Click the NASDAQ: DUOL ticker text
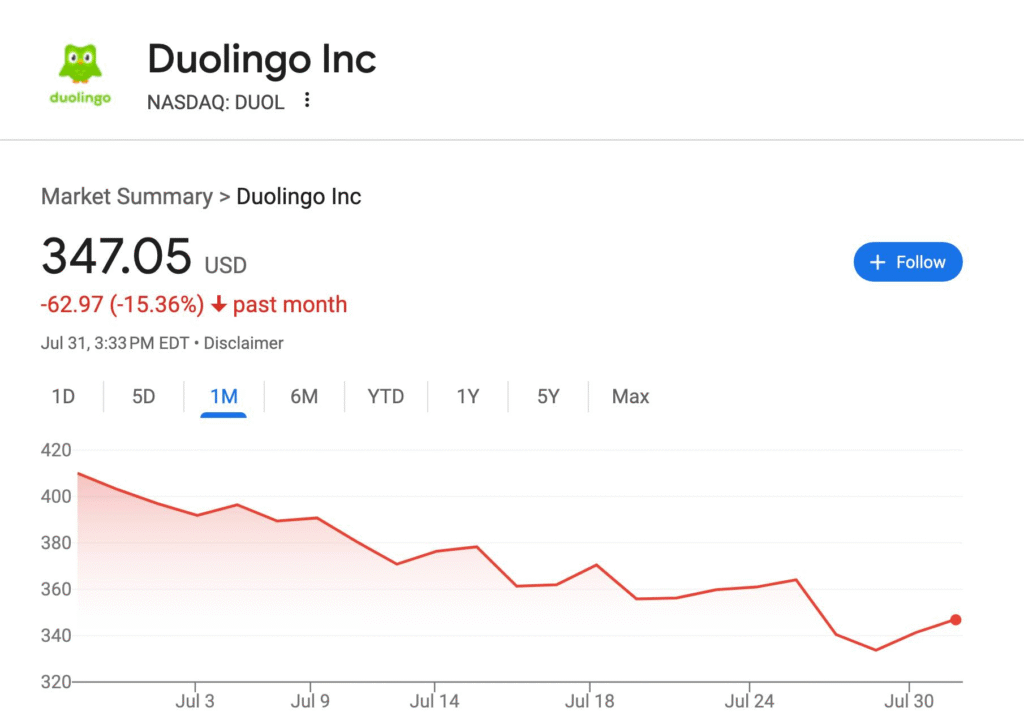Screen dimensions: 1024x725 click(x=215, y=101)
